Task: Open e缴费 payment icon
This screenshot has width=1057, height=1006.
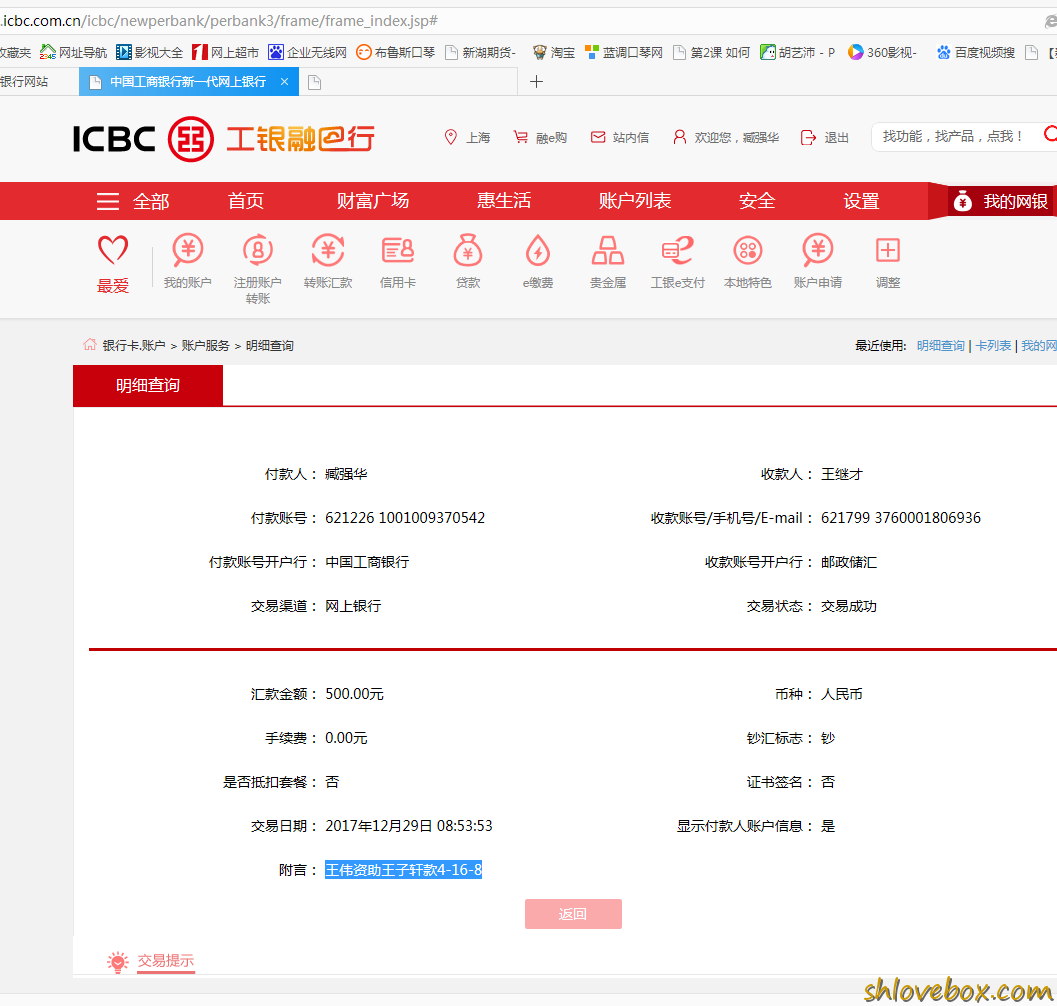Action: 538,250
